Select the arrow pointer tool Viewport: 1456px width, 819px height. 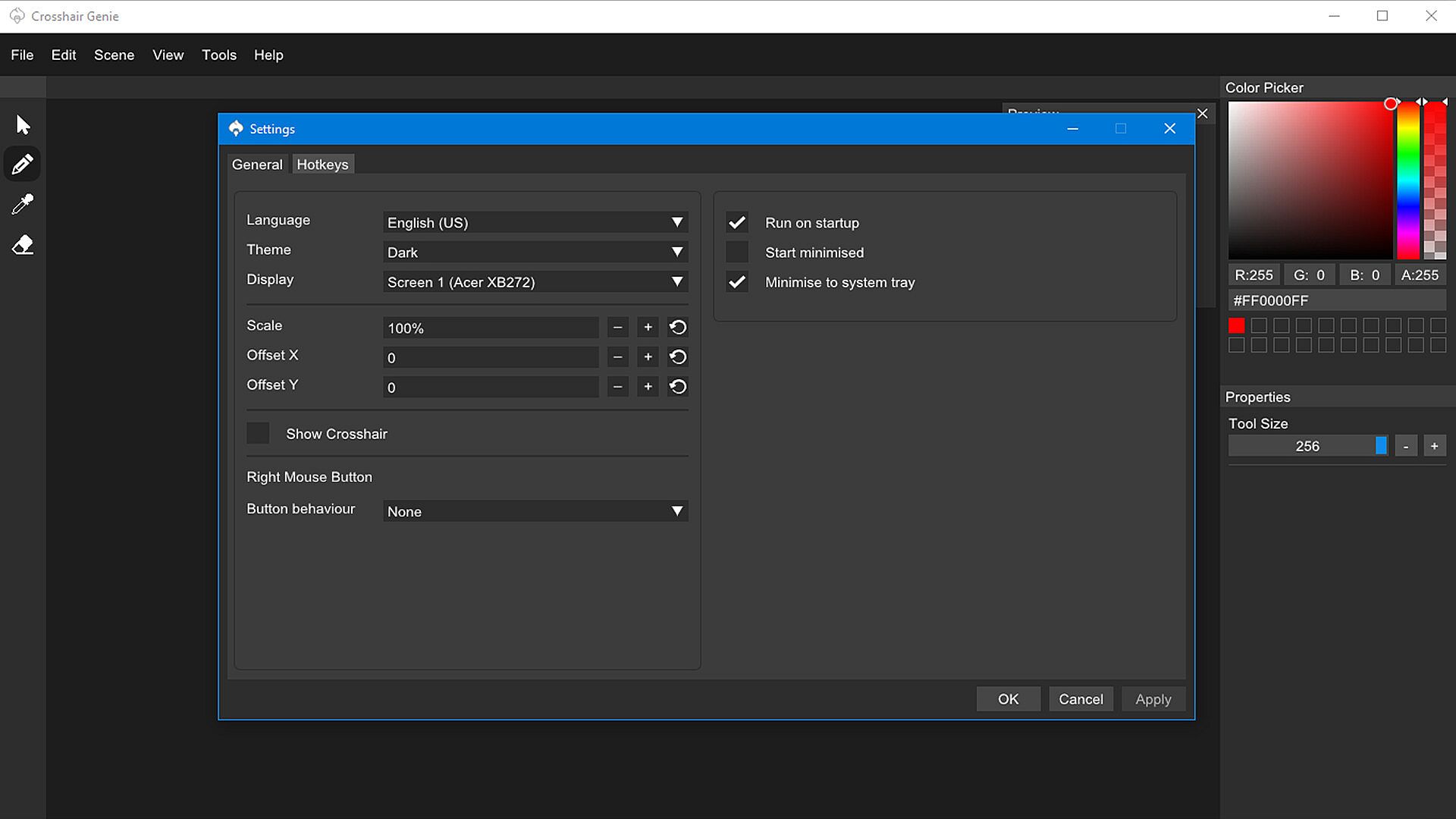tap(23, 124)
